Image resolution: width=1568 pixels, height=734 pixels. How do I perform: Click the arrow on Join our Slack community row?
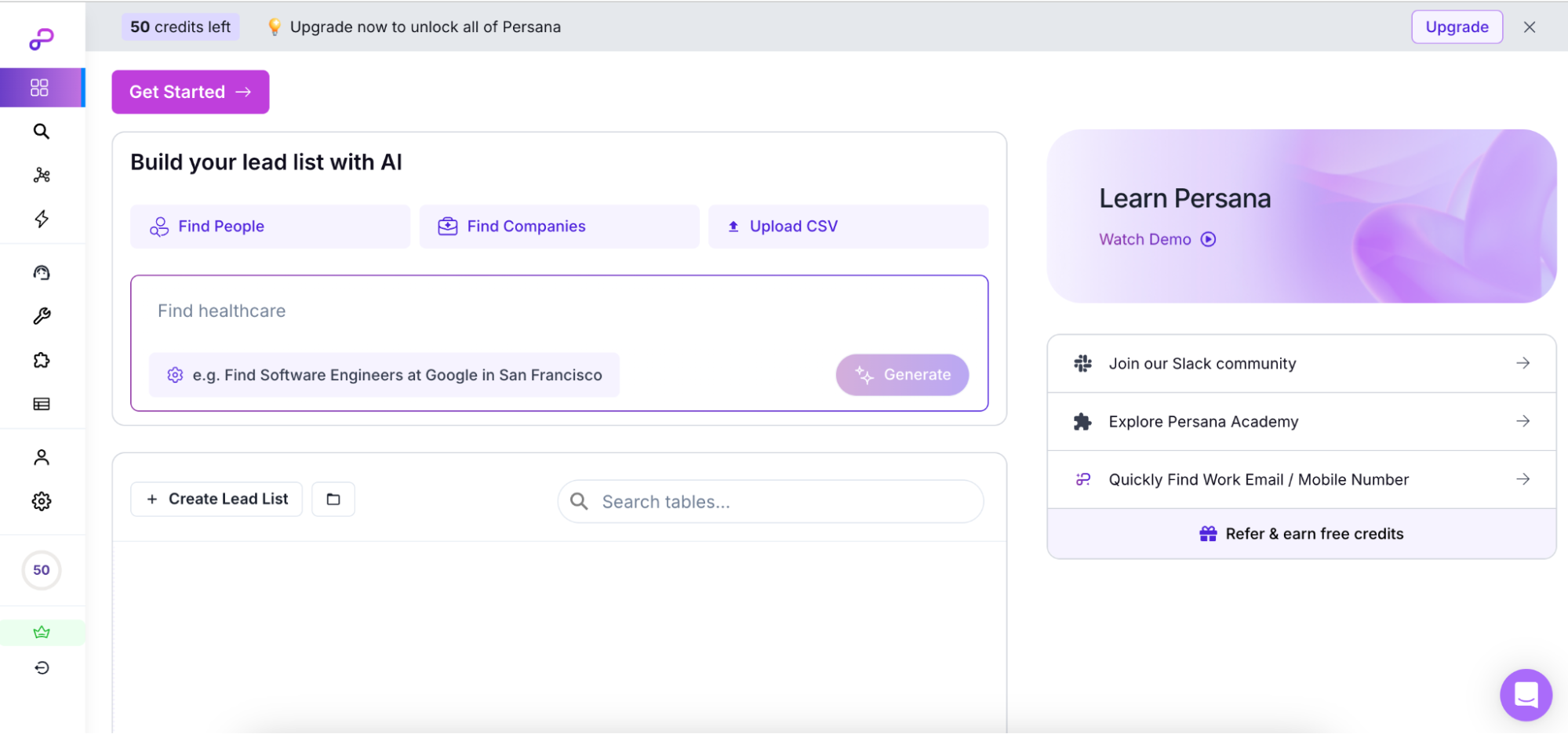pyautogui.click(x=1523, y=363)
